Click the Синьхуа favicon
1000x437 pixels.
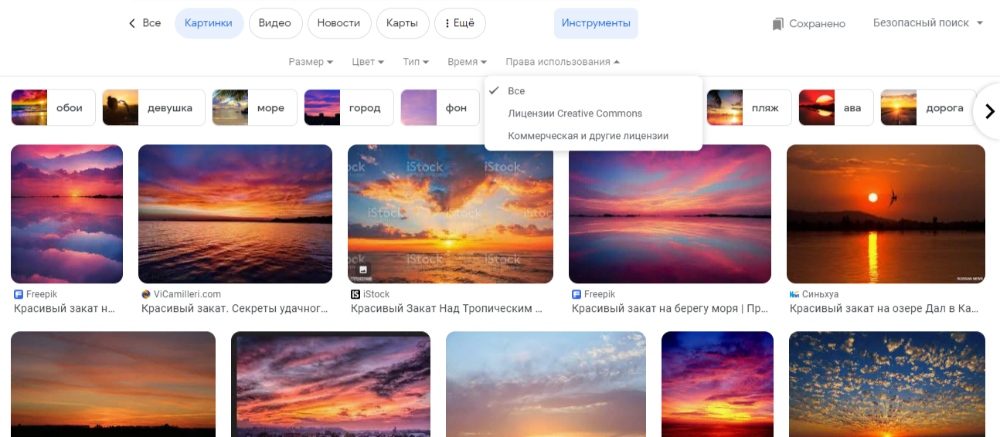pyautogui.click(x=794, y=294)
